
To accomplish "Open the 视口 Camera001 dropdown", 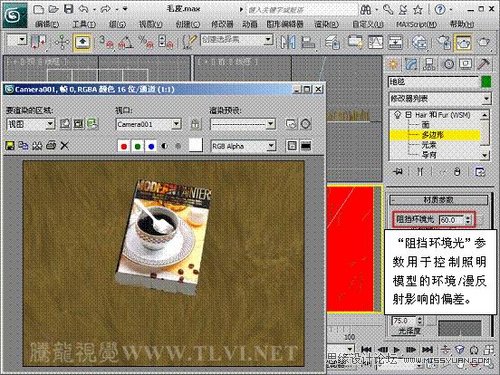I will [148, 124].
